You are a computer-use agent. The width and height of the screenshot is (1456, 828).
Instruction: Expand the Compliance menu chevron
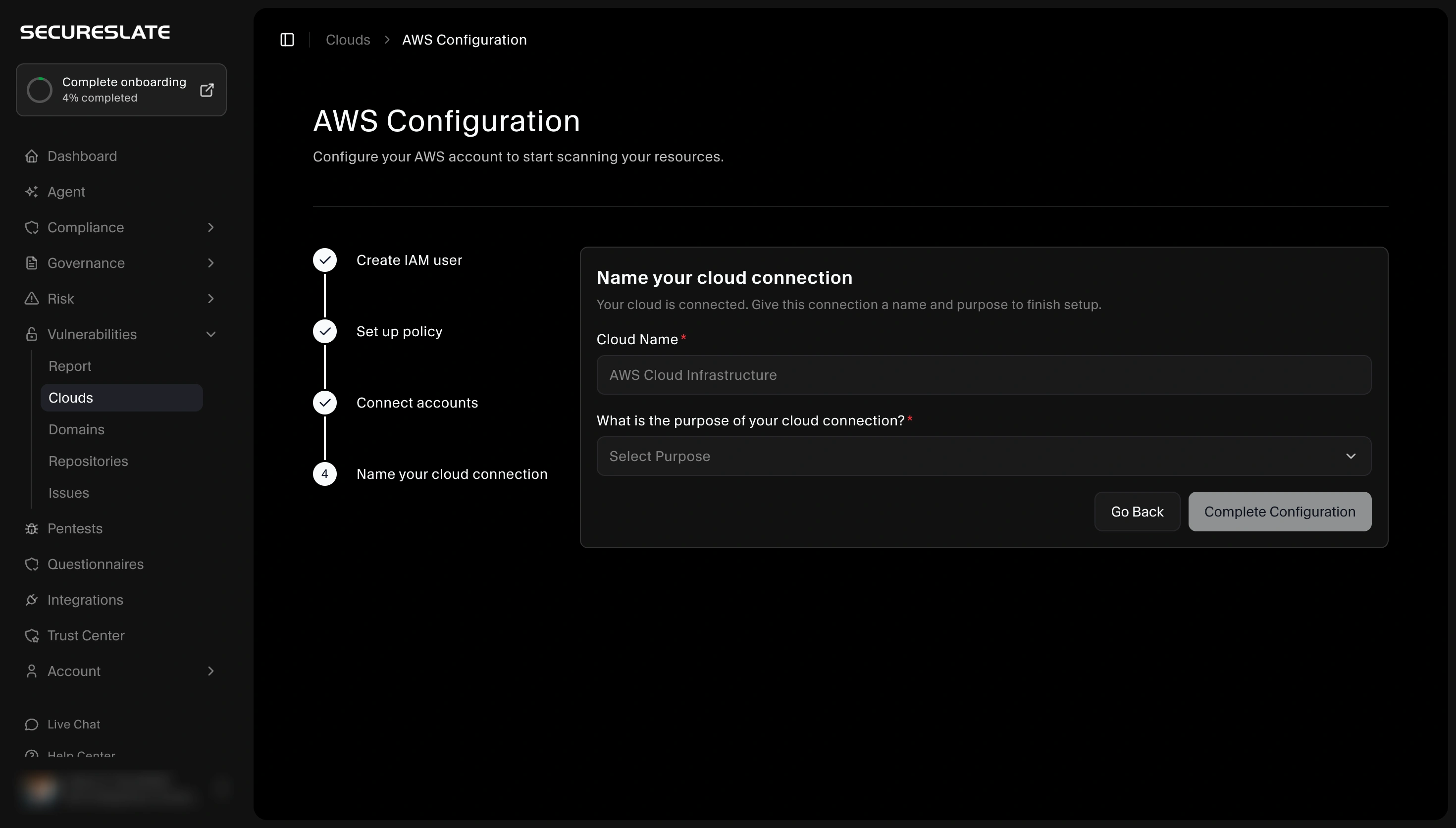point(211,227)
